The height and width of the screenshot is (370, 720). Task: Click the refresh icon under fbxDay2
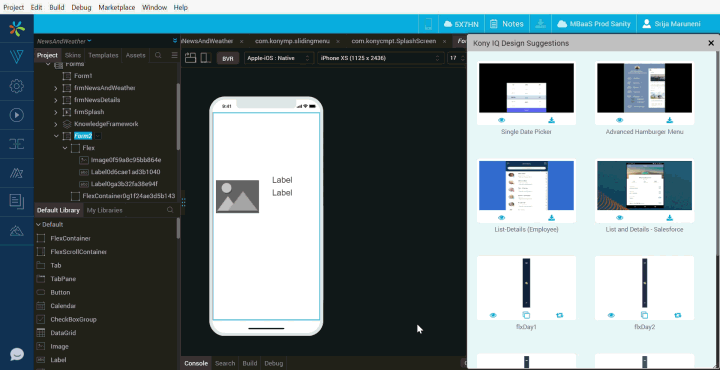click(x=678, y=315)
